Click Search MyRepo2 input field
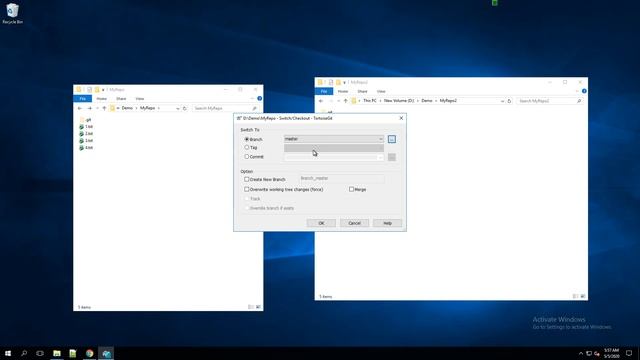Viewport: 640px width, 360px height. coord(549,101)
